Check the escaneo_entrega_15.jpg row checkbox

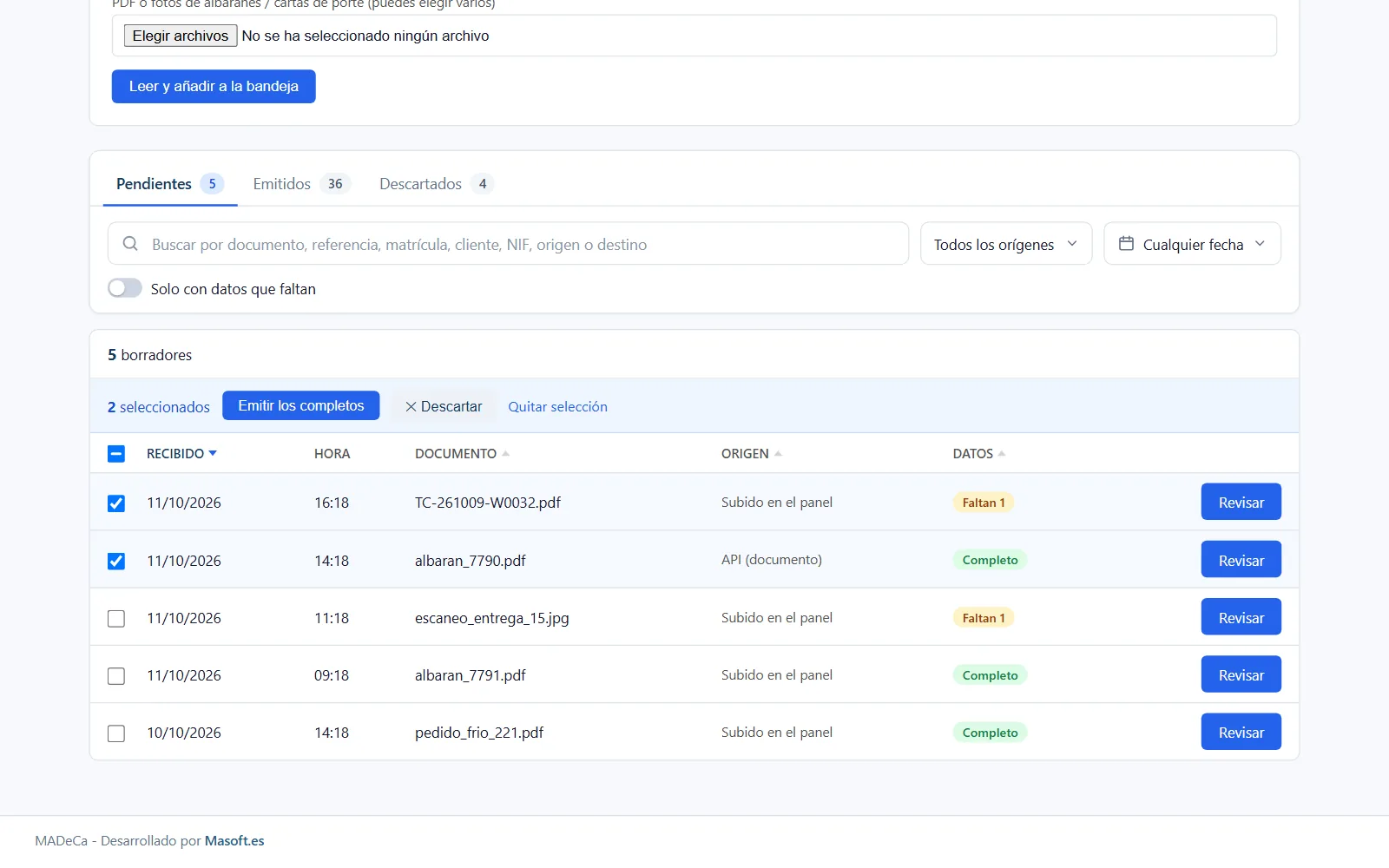click(116, 618)
